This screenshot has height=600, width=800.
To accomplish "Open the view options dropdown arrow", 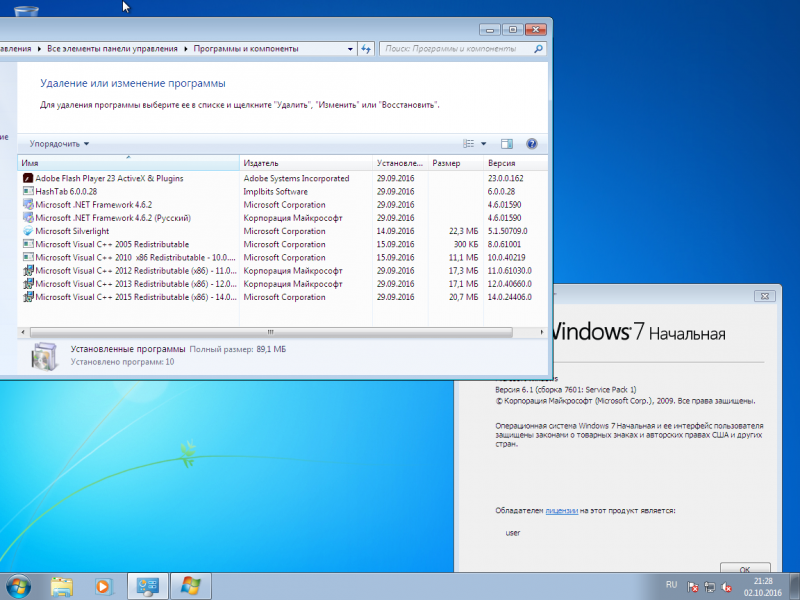I will (x=484, y=144).
